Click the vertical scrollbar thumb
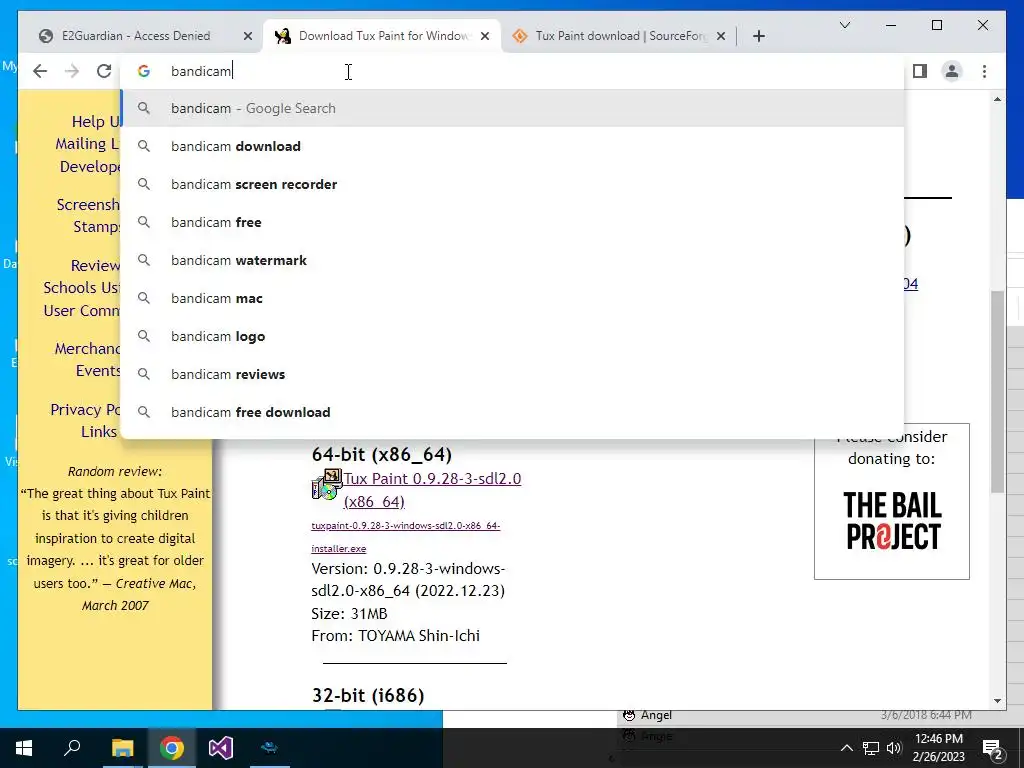Viewport: 1024px width, 768px height. [997, 392]
